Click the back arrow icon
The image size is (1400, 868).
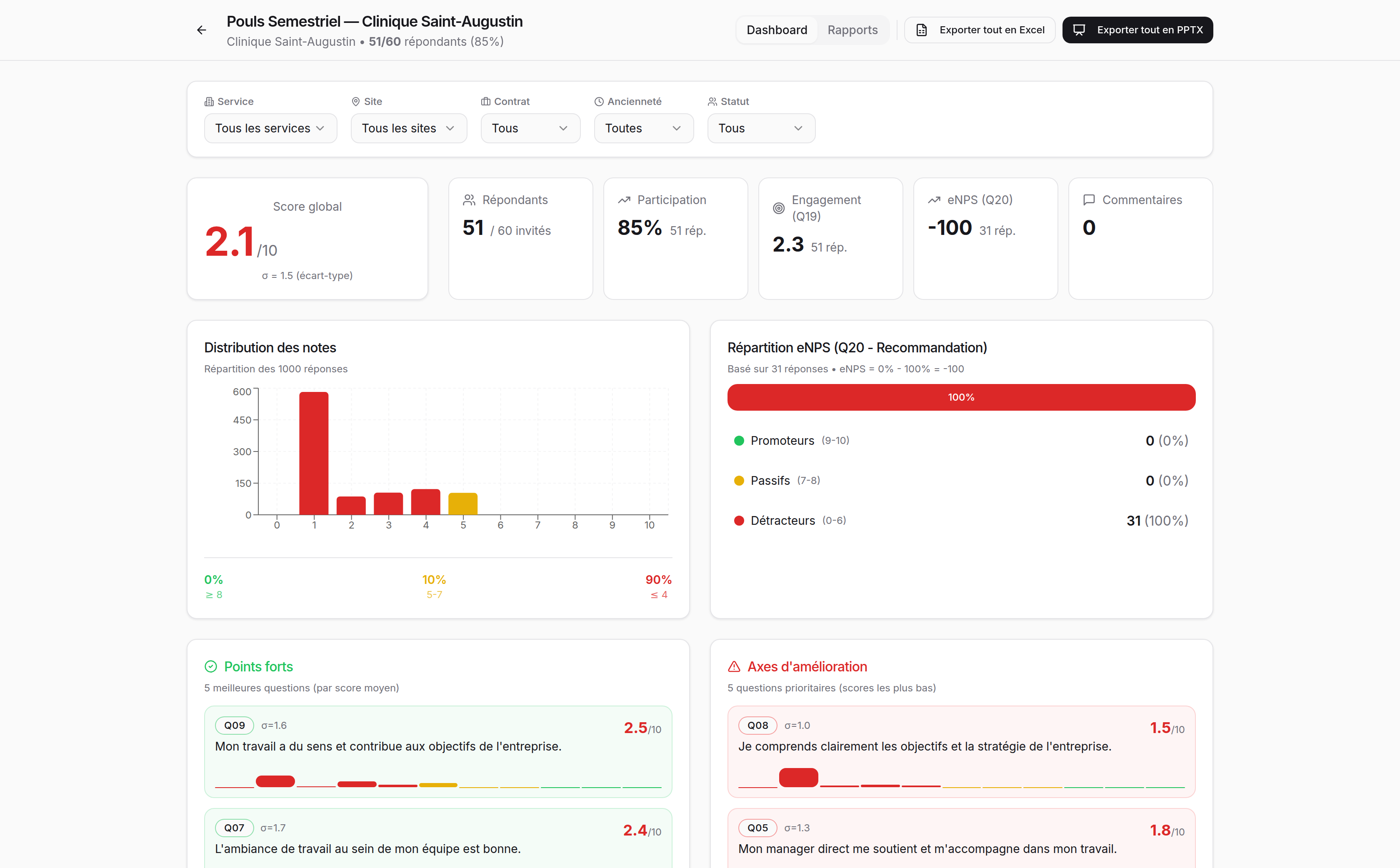tap(202, 30)
